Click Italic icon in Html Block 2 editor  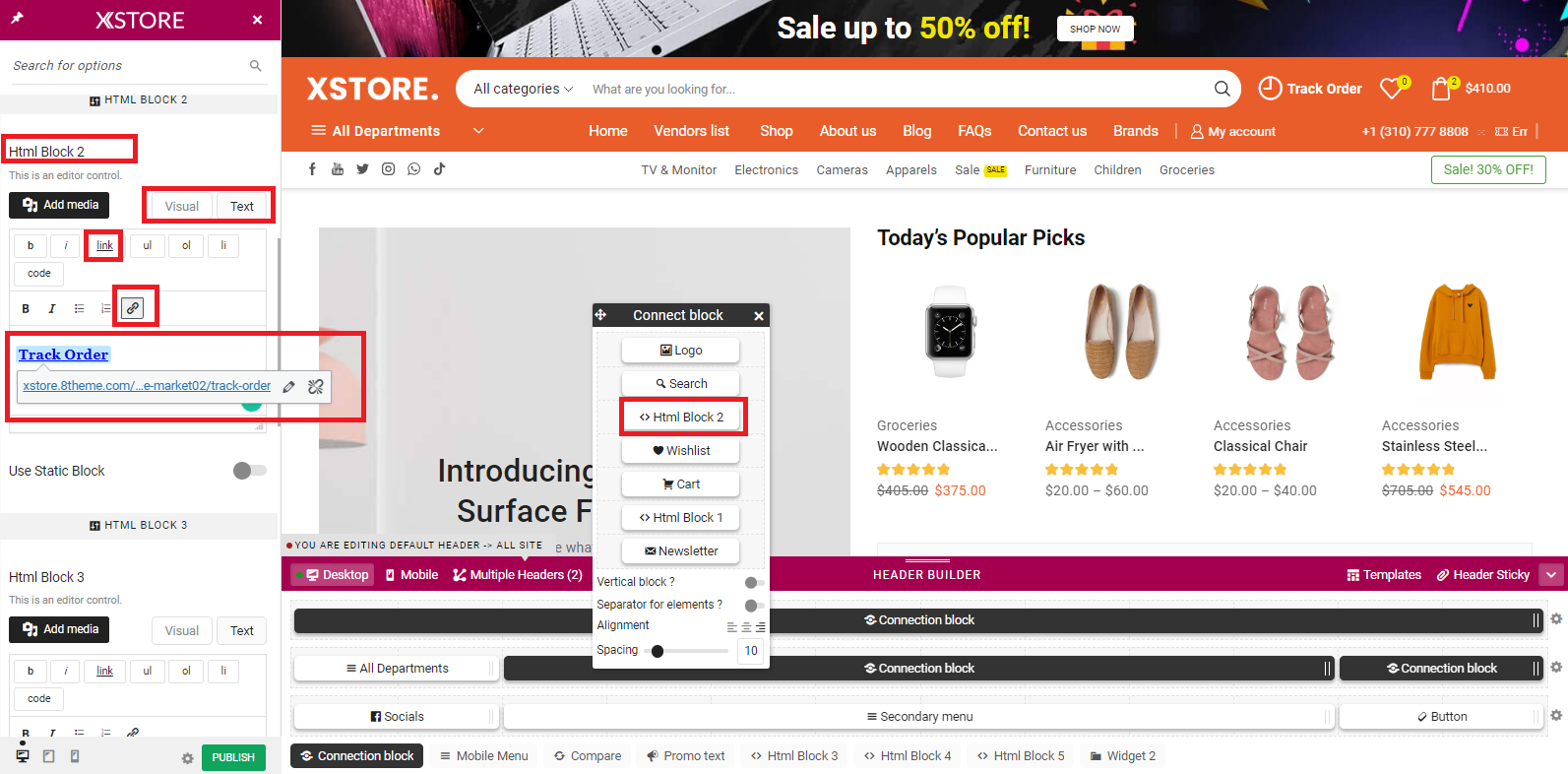[52, 308]
